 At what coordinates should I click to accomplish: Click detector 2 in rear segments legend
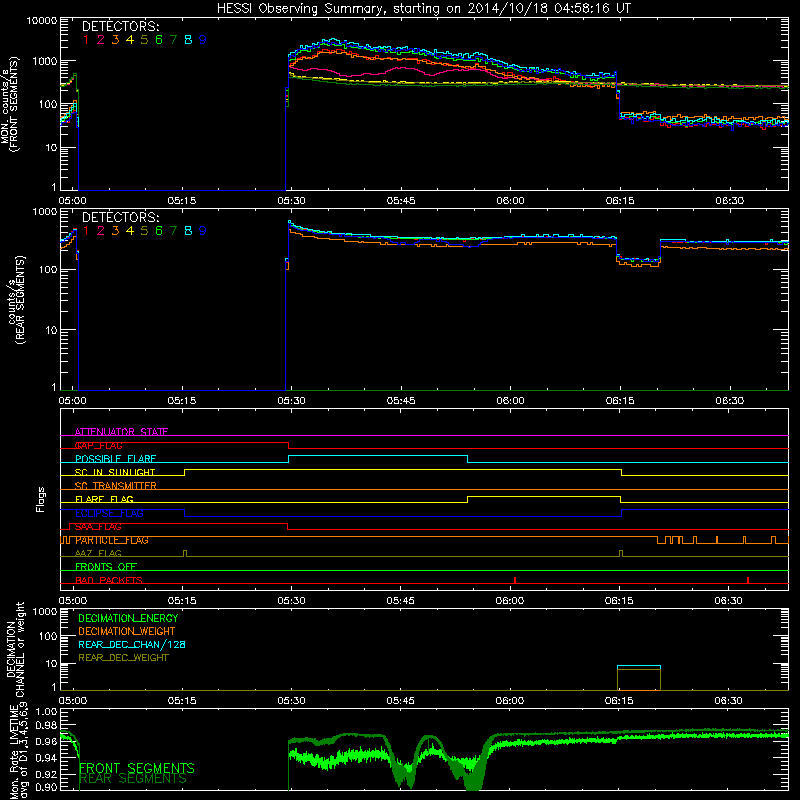pyautogui.click(x=101, y=231)
